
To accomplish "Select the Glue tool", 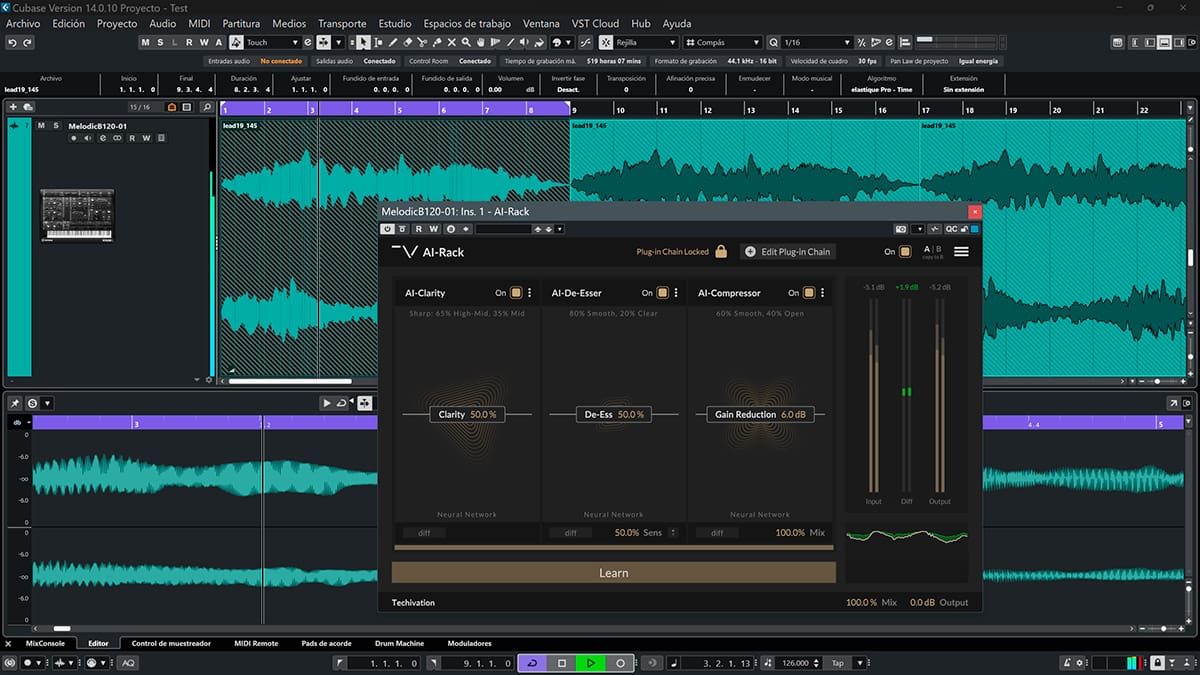I will pyautogui.click(x=437, y=42).
